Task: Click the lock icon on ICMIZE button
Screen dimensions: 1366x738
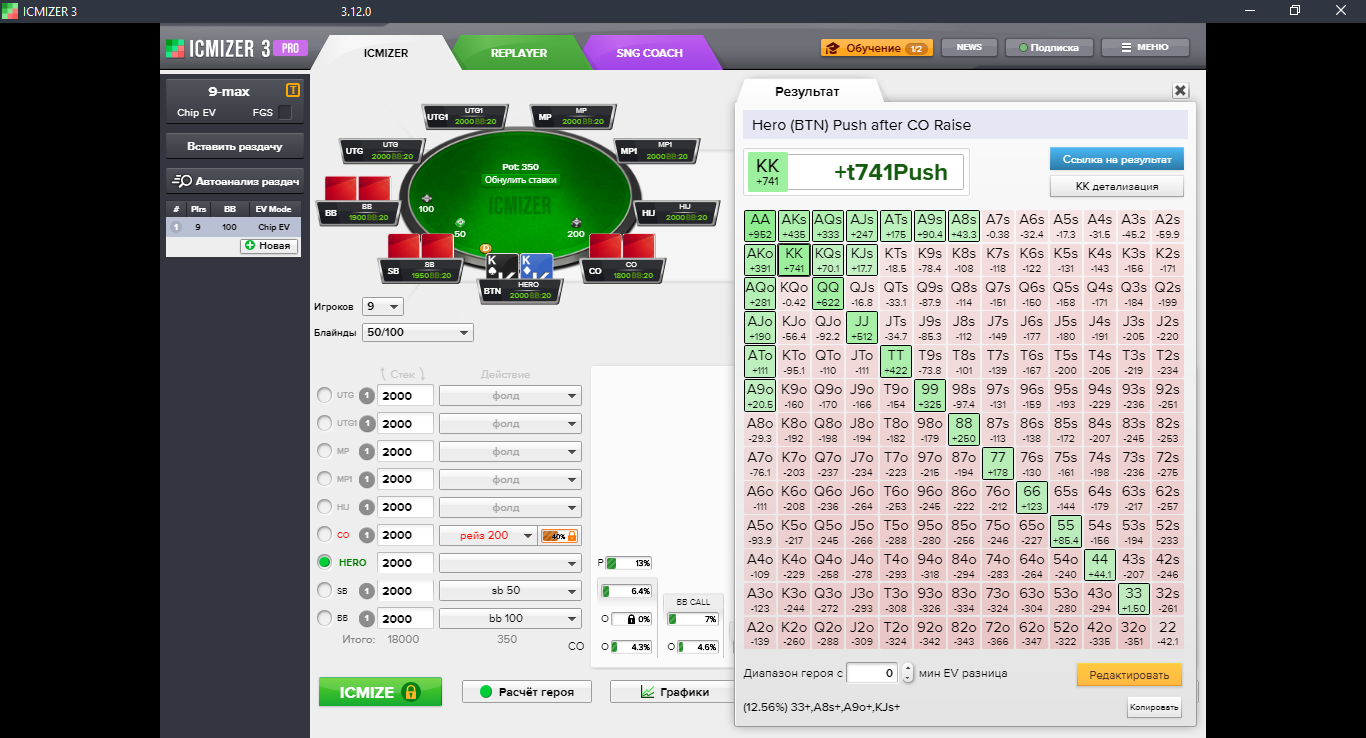Action: [x=409, y=691]
